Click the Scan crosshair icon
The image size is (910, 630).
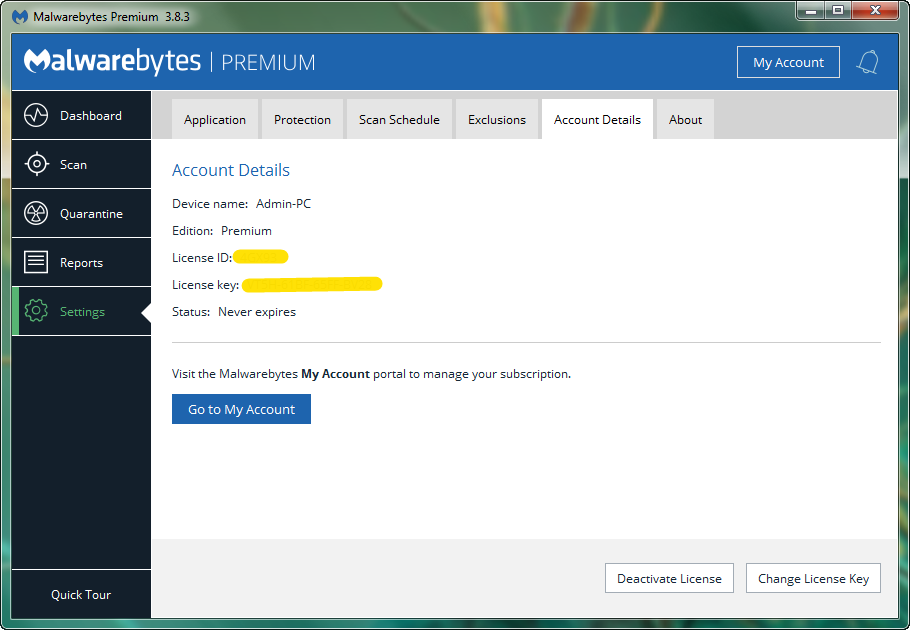coord(37,164)
